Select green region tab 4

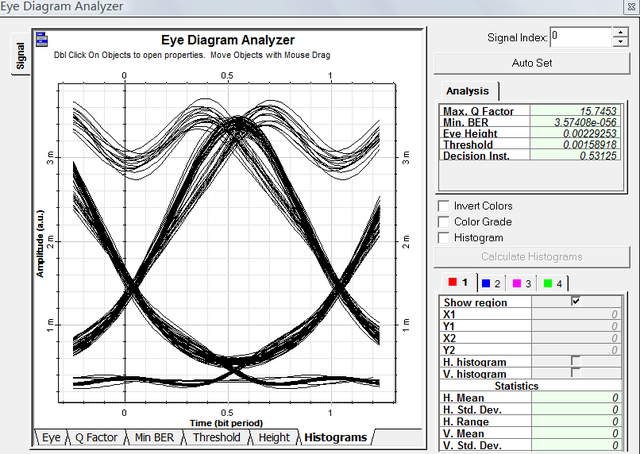pyautogui.click(x=553, y=283)
